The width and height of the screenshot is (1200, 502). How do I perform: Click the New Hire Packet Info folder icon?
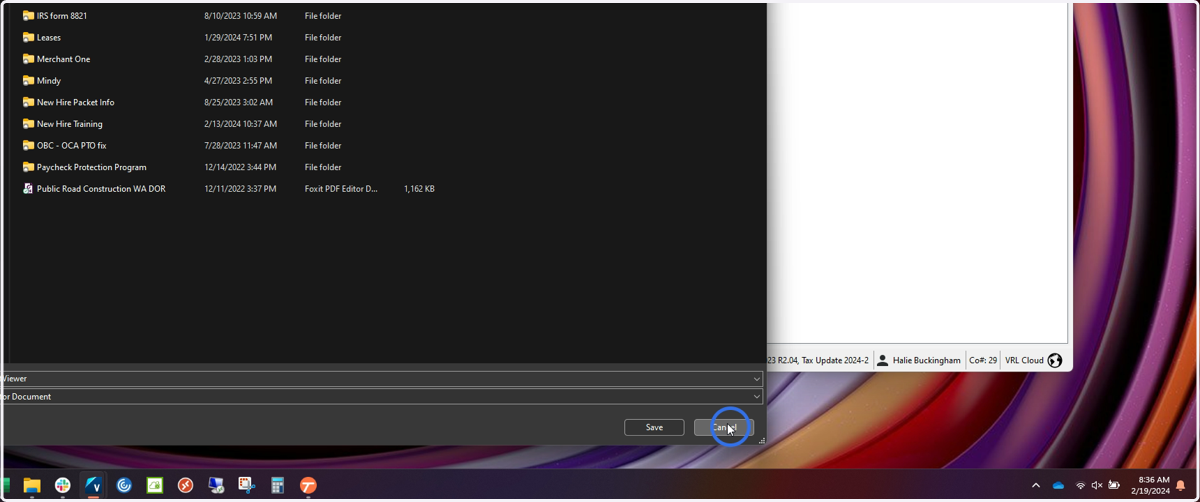[x=28, y=102]
